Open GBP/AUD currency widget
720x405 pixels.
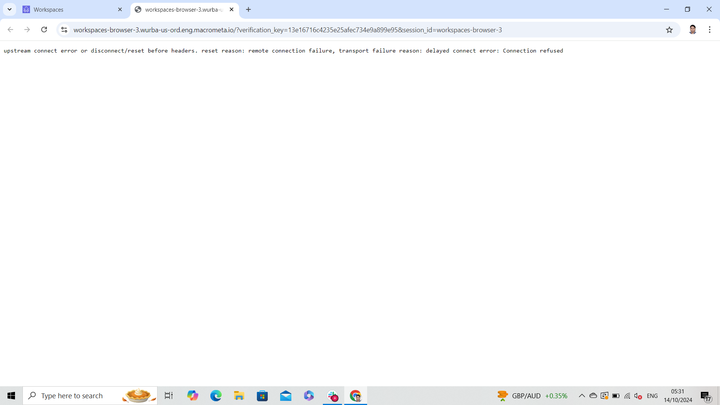[x=532, y=395]
